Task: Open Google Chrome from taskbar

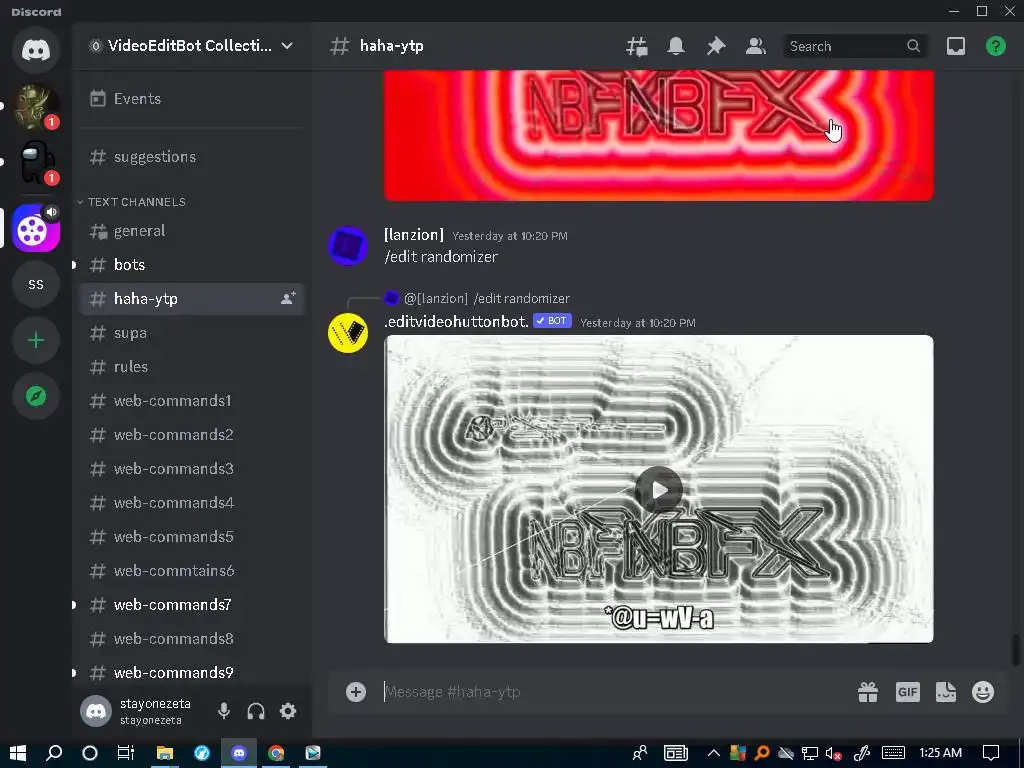Action: coord(276,753)
